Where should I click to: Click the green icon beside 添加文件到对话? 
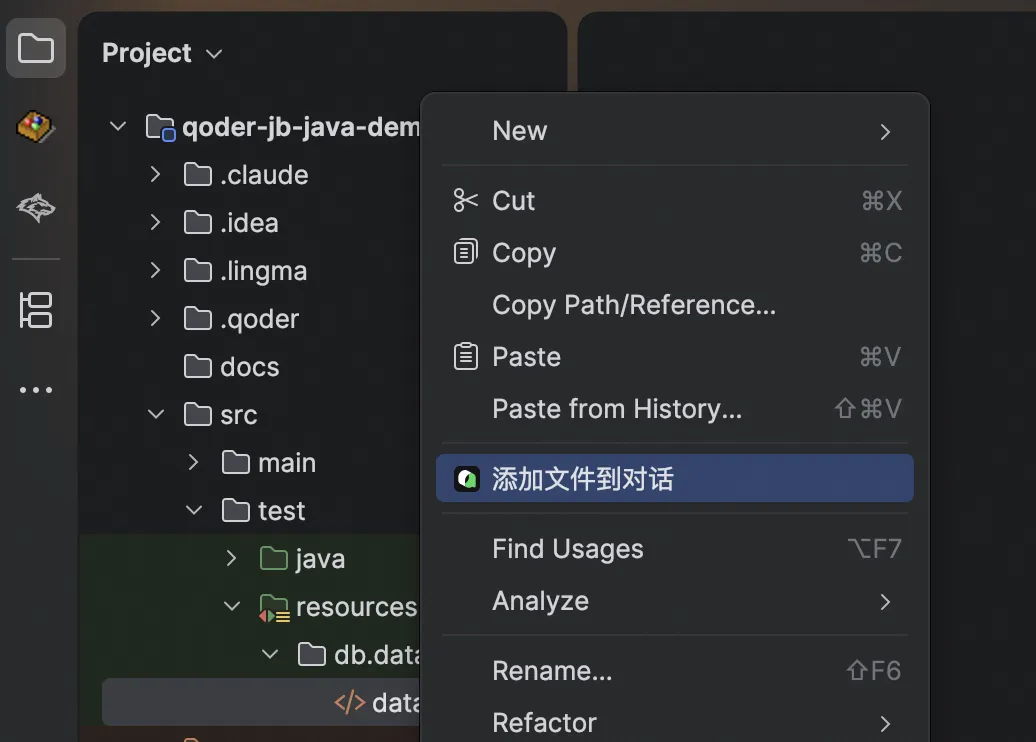(x=466, y=479)
